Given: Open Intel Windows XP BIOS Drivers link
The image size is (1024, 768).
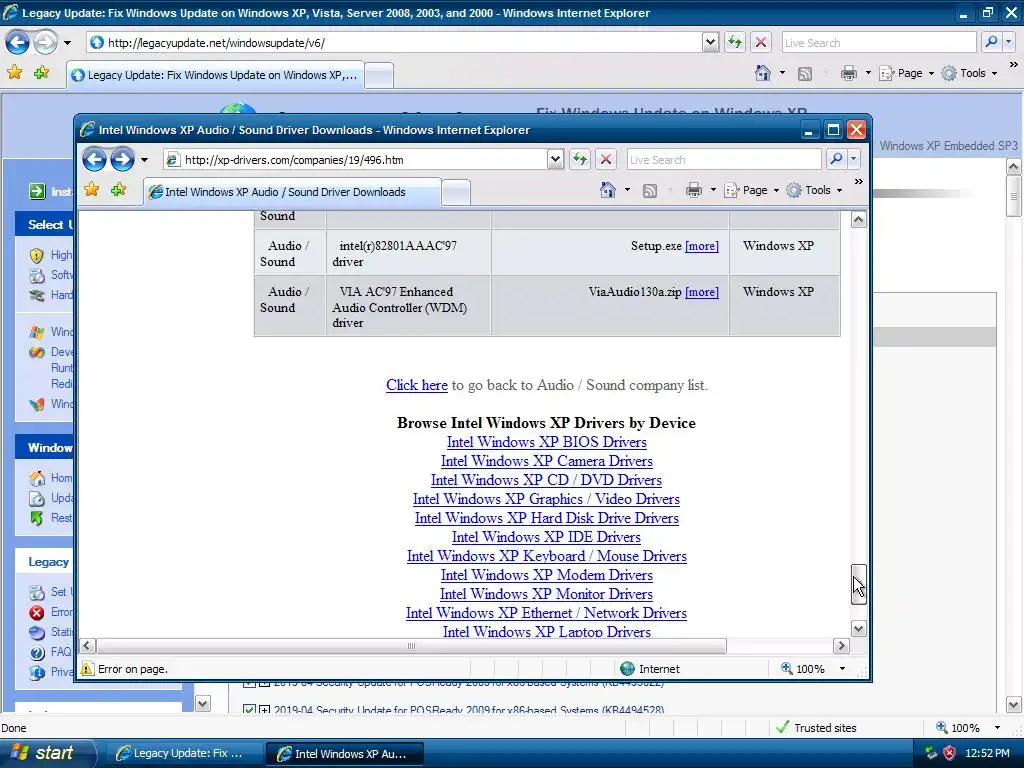Looking at the screenshot, I should tap(547, 442).
